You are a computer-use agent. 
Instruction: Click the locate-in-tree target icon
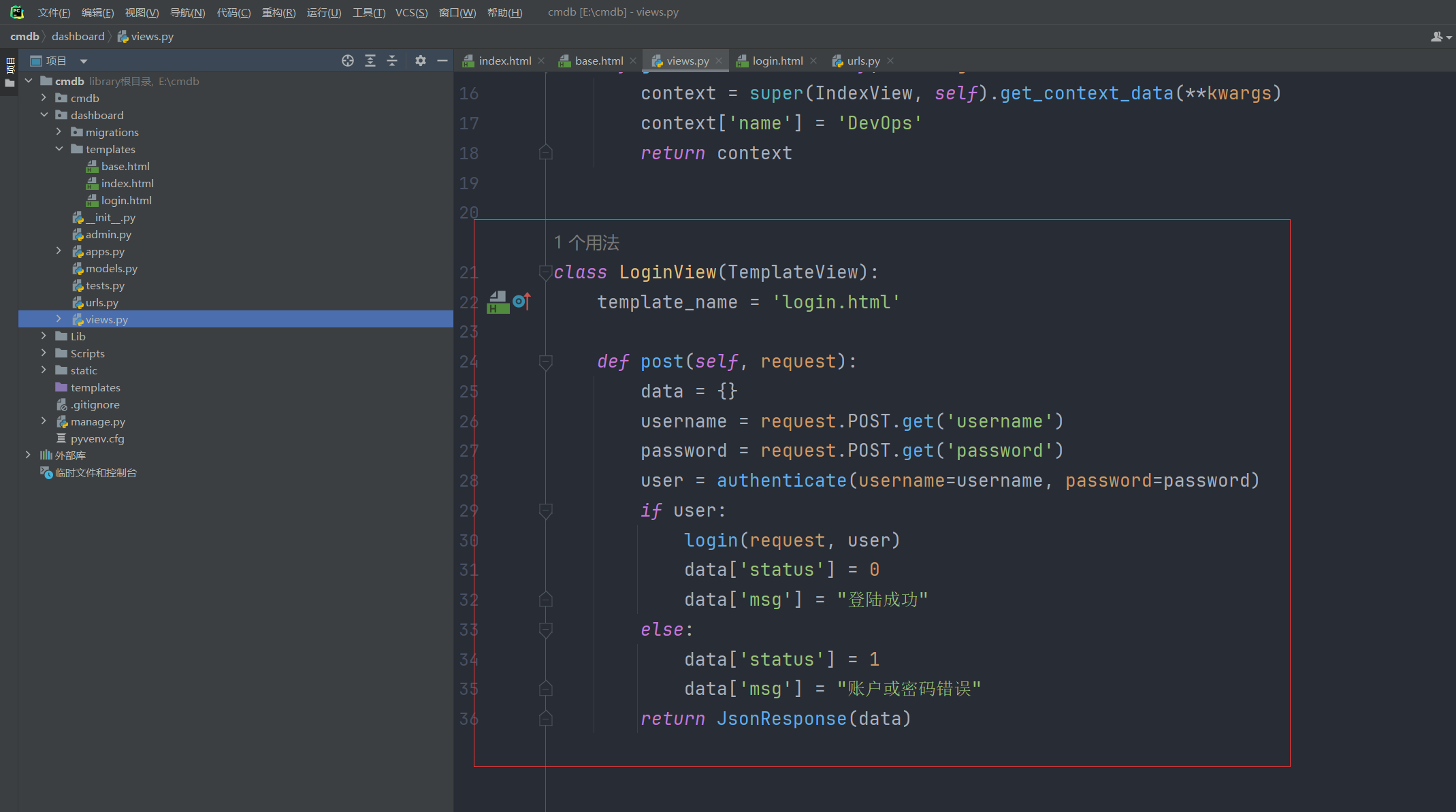coord(348,61)
